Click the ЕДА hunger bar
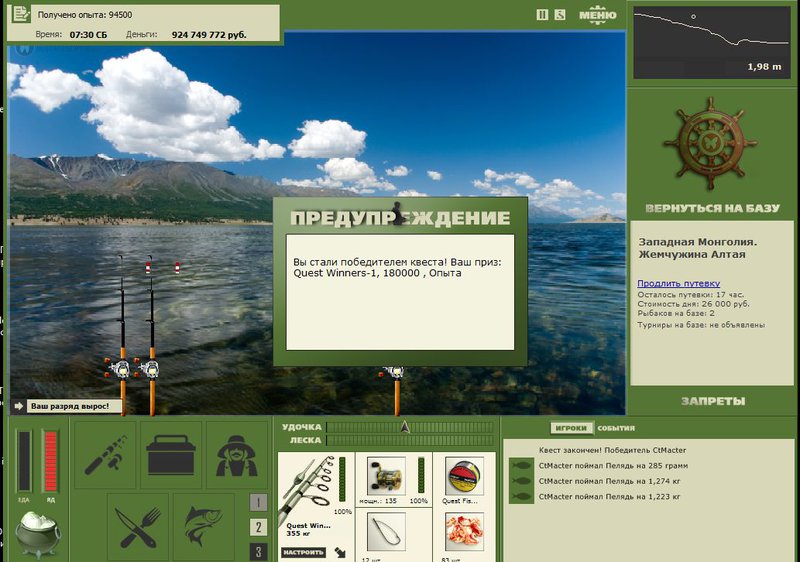The image size is (800, 562). tap(24, 462)
